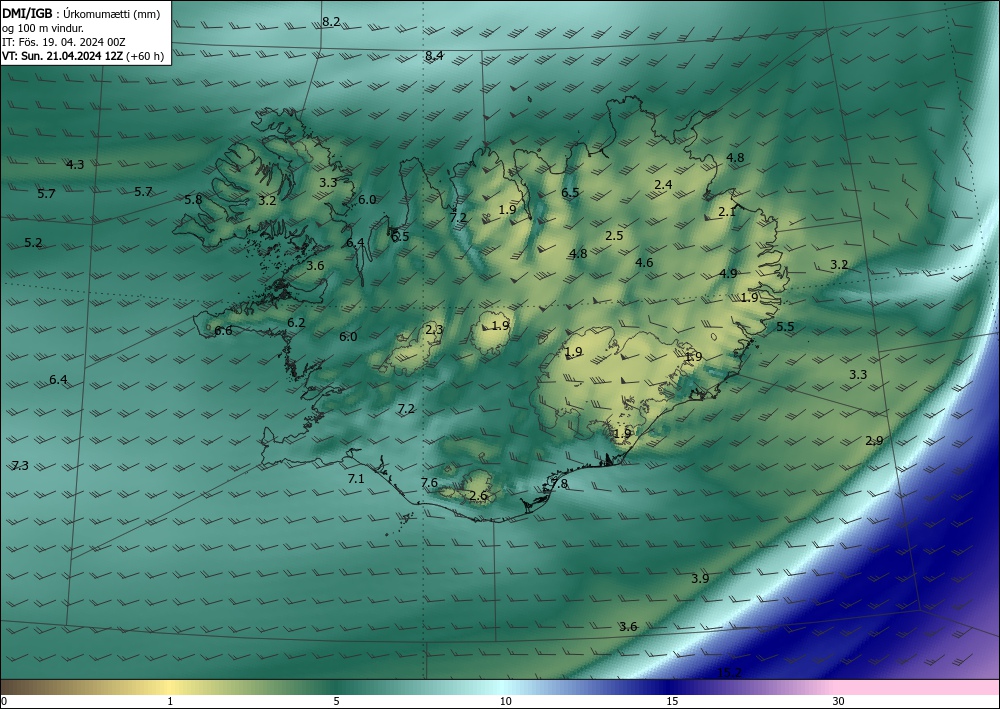Pick the dark navy section of the color bar
The height and width of the screenshot is (709, 1000).
click(670, 687)
